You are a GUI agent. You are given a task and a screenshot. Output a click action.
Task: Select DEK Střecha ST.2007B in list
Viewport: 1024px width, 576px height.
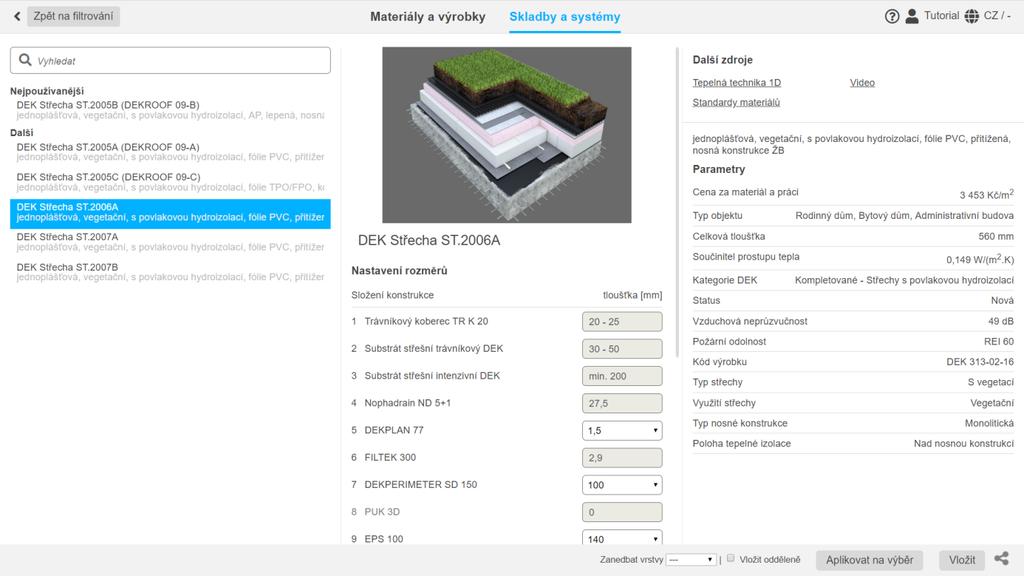coord(170,272)
